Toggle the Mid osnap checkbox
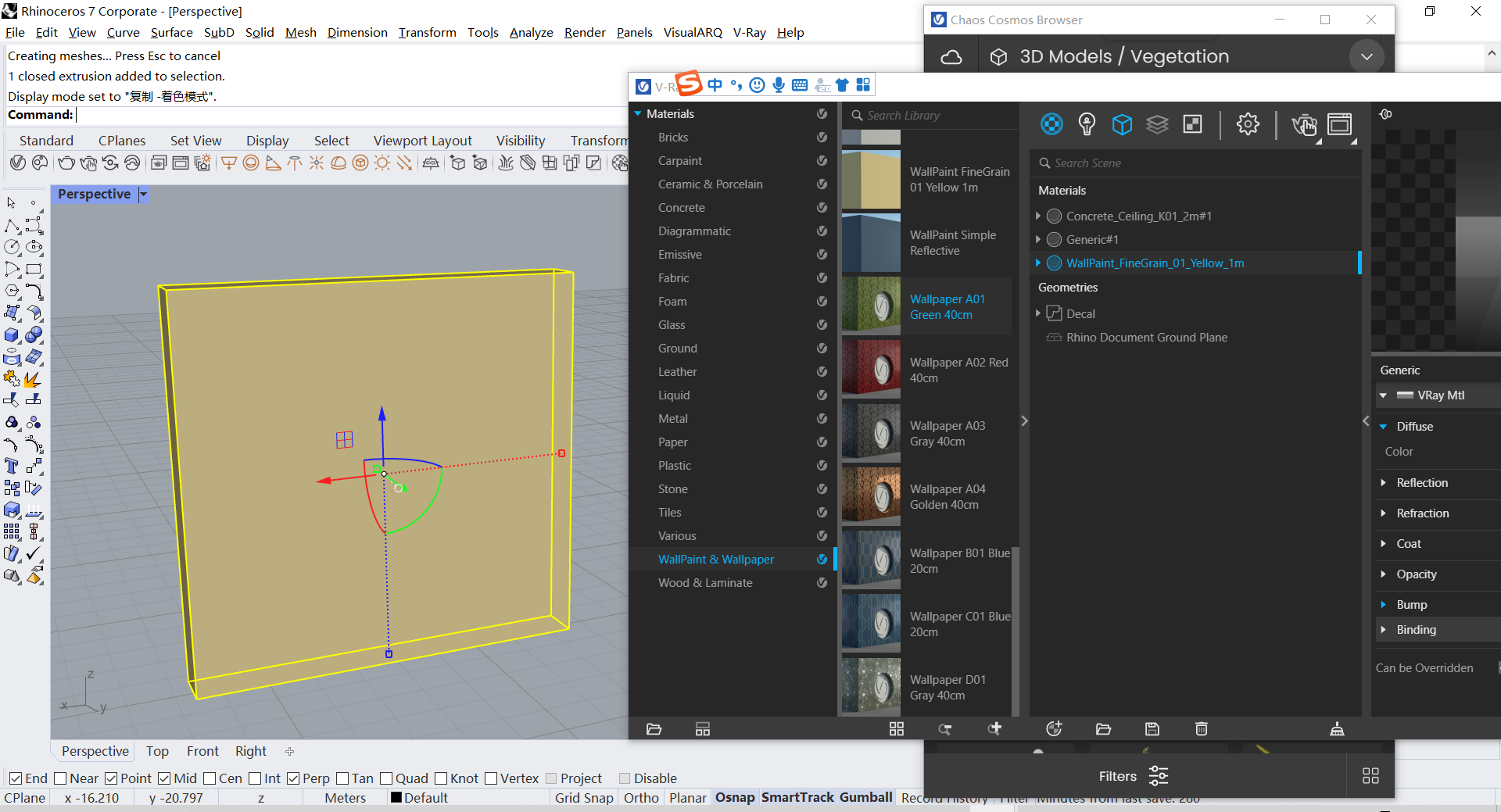Image resolution: width=1501 pixels, height=812 pixels. click(164, 778)
